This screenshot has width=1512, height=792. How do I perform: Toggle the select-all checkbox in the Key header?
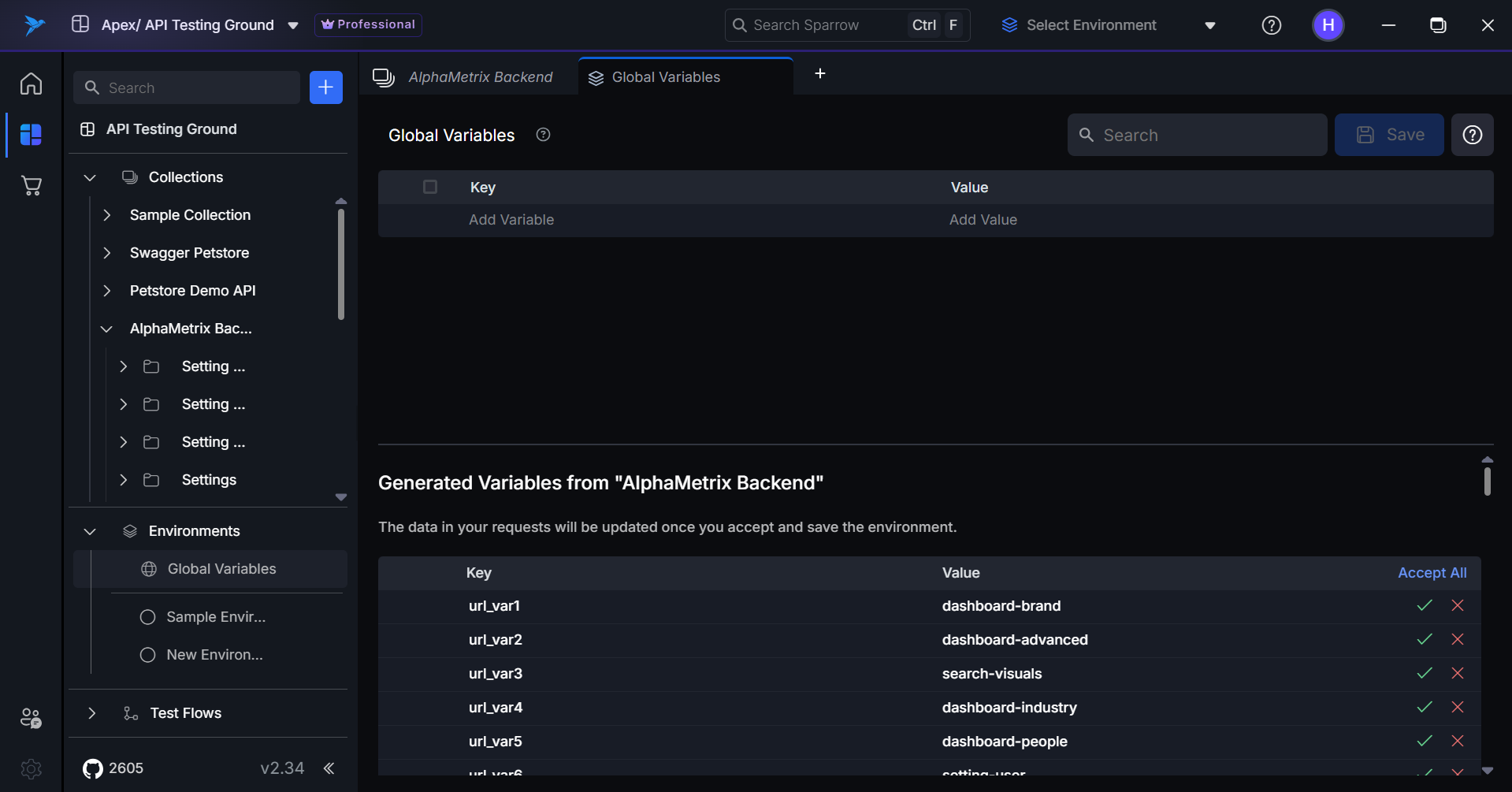point(430,187)
